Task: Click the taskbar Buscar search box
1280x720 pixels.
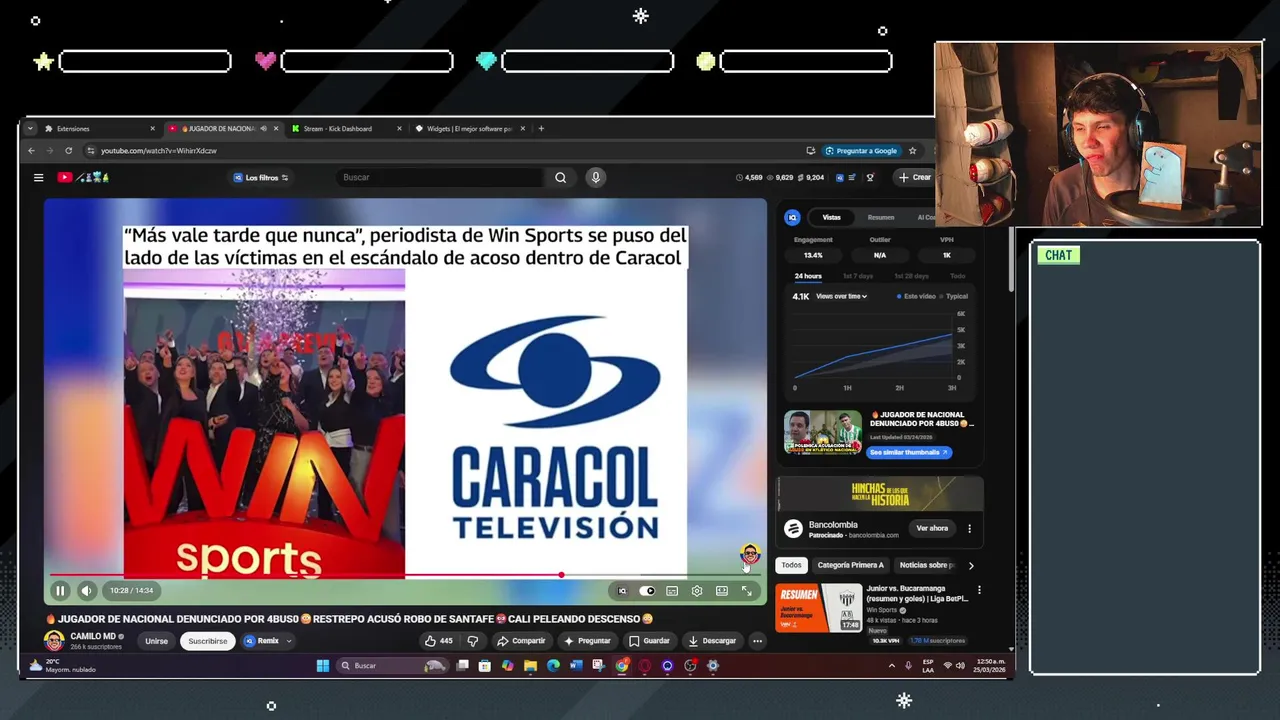Action: (393, 665)
